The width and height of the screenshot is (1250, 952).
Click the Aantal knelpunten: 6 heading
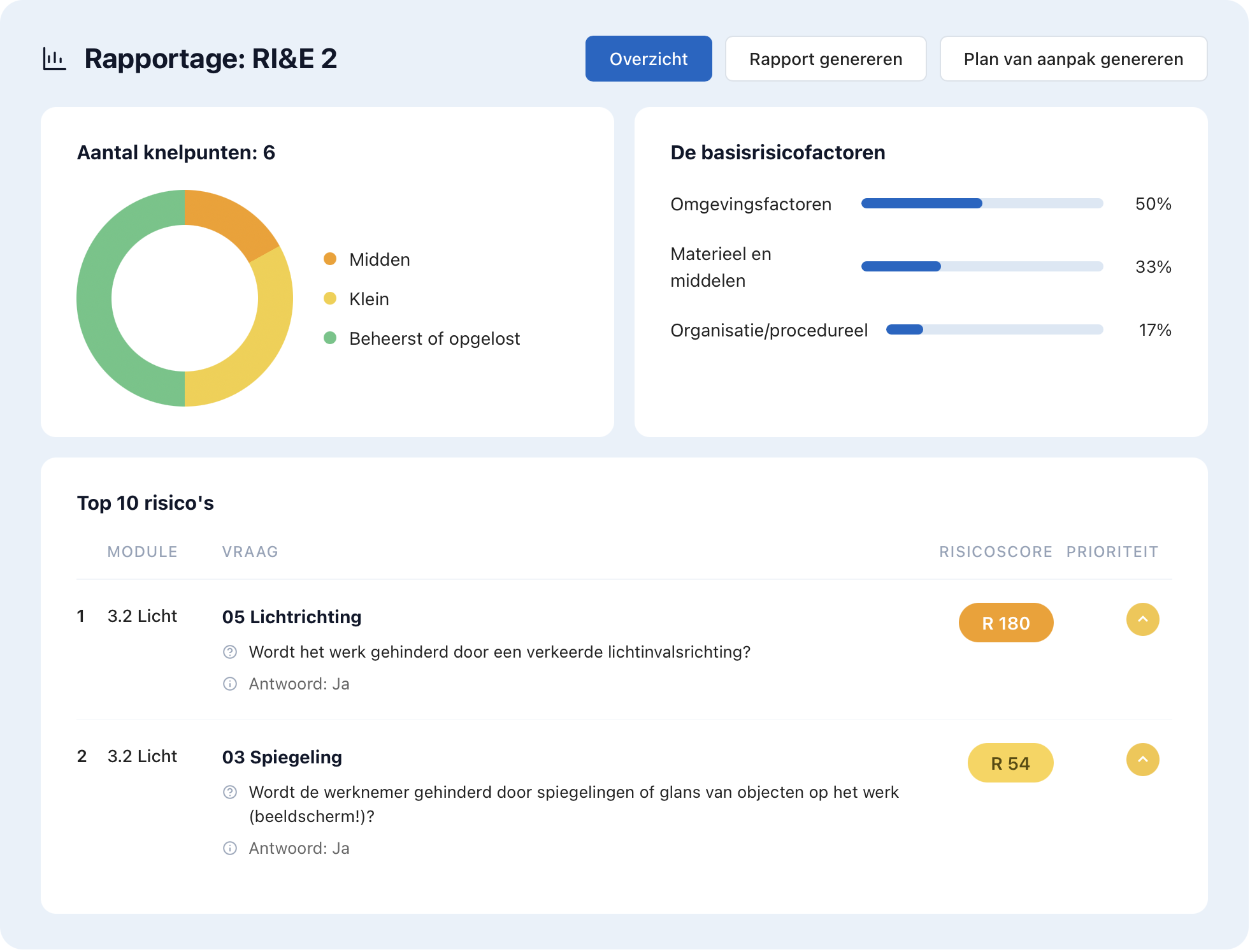[176, 152]
